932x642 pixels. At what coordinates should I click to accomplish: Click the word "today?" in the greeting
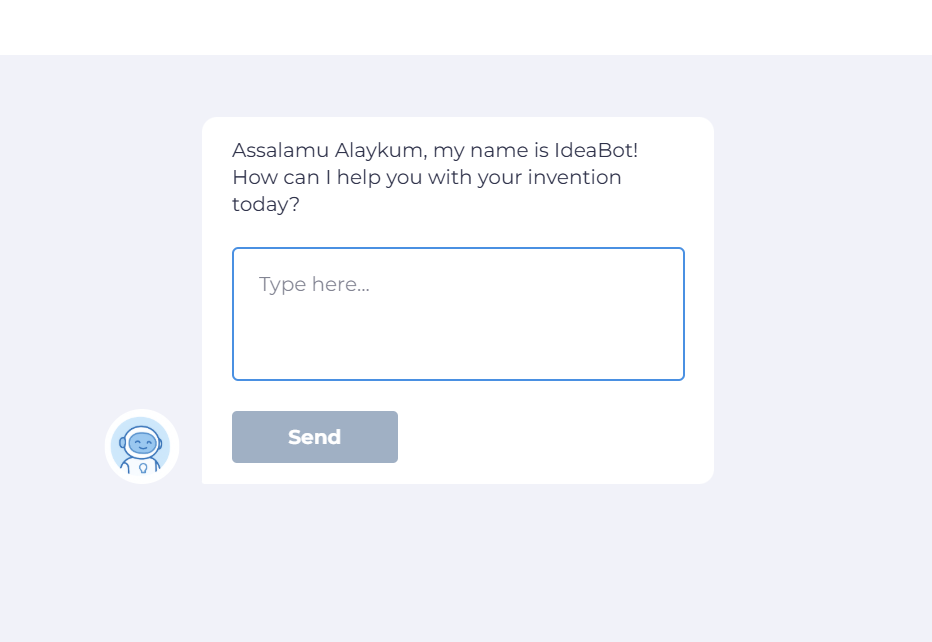point(266,204)
